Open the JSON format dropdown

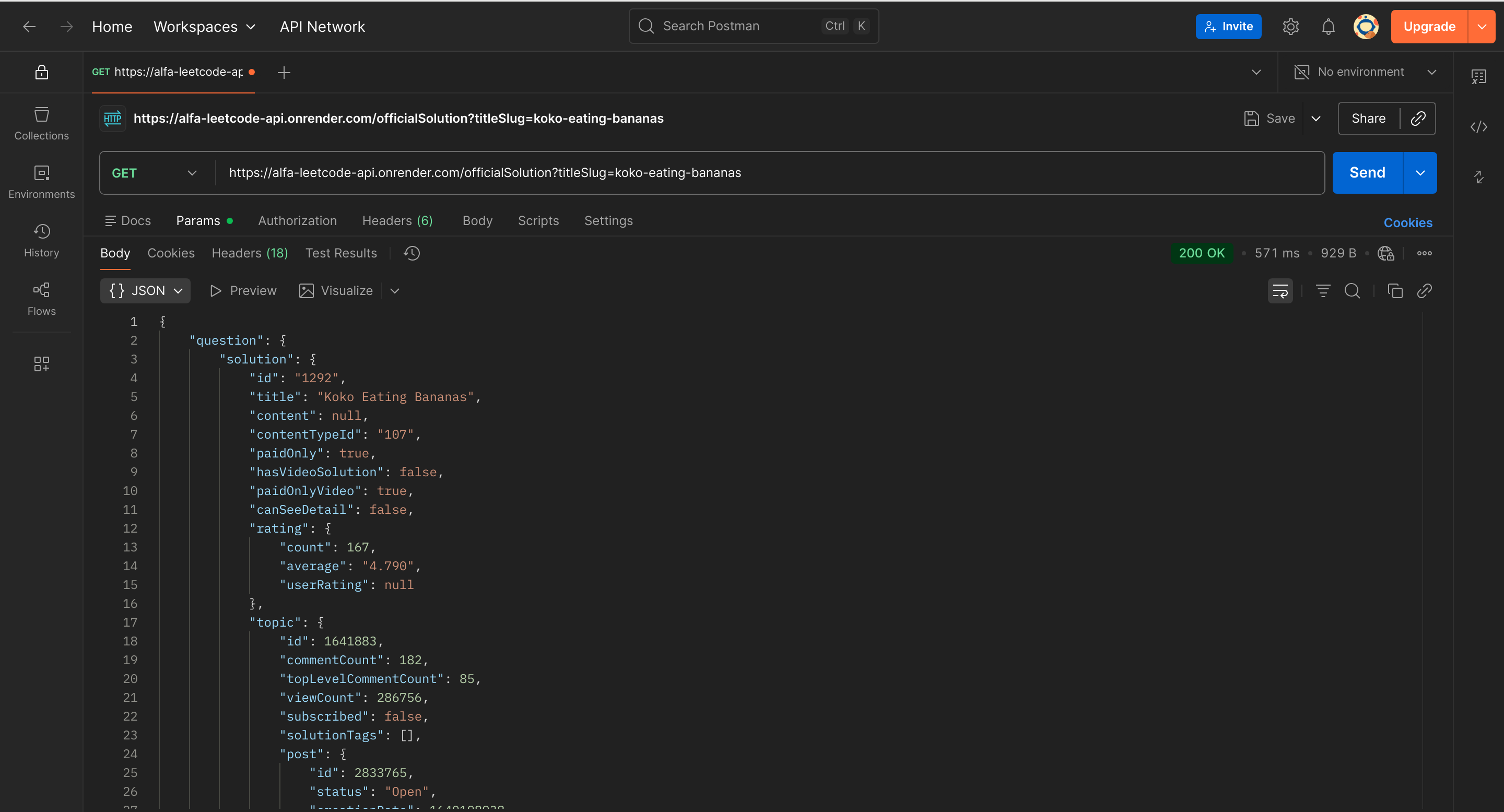145,291
